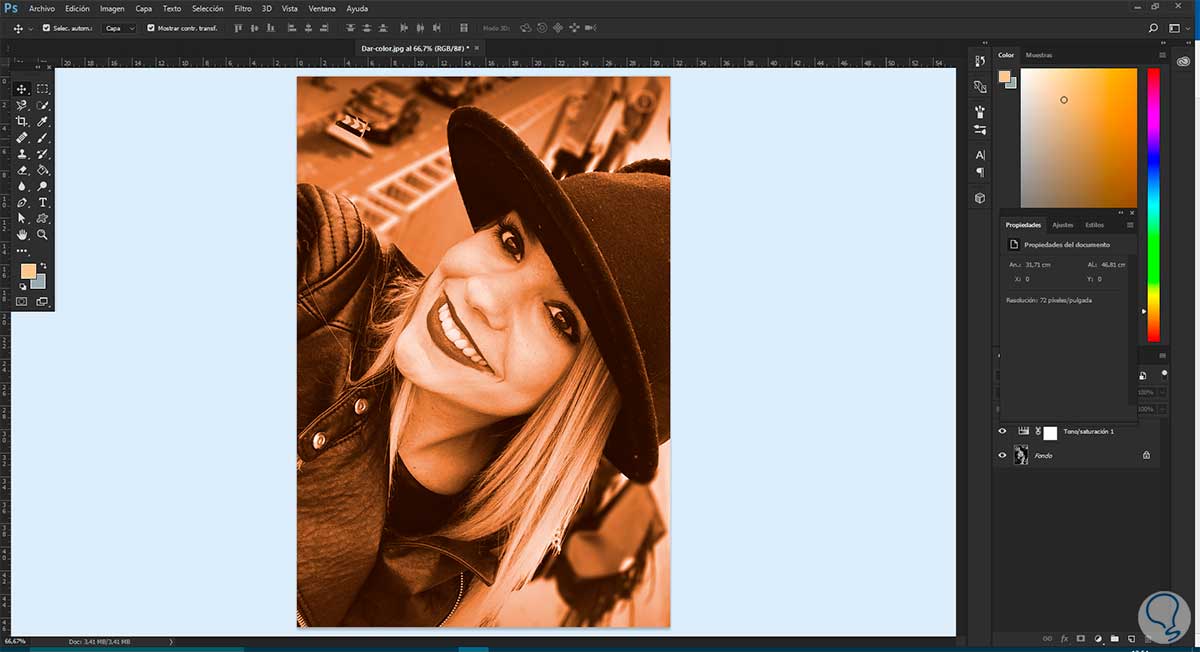Open the Capa auto-select dropdown

[x=119, y=28]
